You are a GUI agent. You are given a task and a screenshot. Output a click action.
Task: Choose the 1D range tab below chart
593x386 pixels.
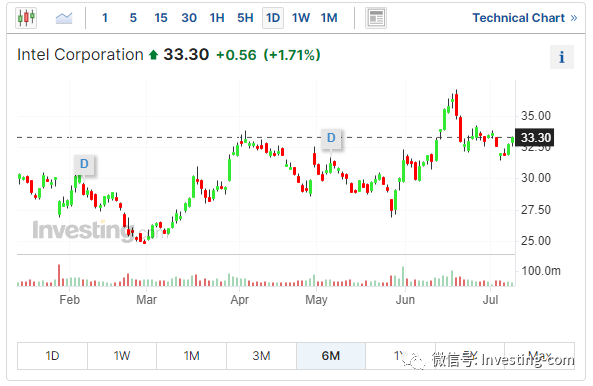52,356
